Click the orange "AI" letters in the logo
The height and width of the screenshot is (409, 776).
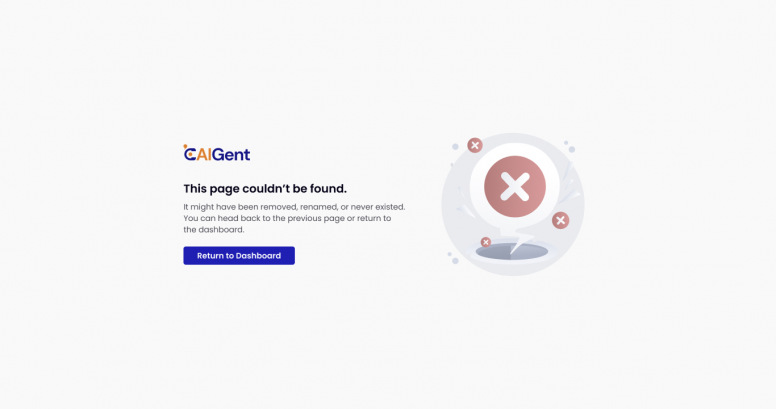point(204,154)
